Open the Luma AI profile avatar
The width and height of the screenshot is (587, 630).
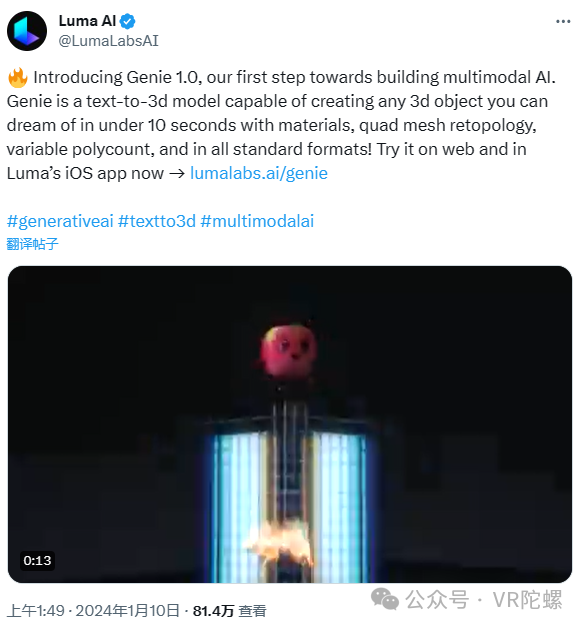point(27,31)
